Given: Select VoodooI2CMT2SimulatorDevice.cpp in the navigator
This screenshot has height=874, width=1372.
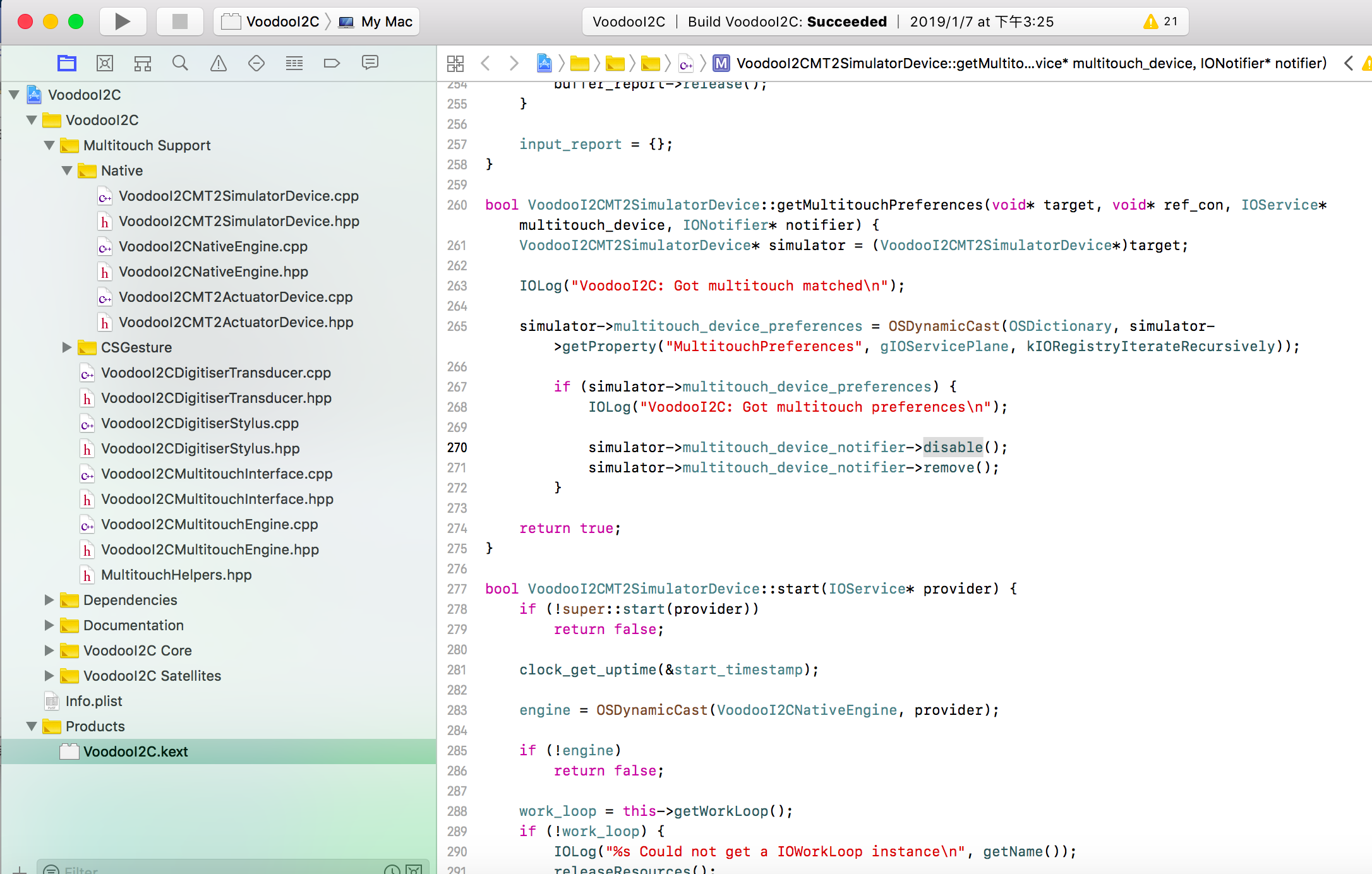Looking at the screenshot, I should click(239, 196).
